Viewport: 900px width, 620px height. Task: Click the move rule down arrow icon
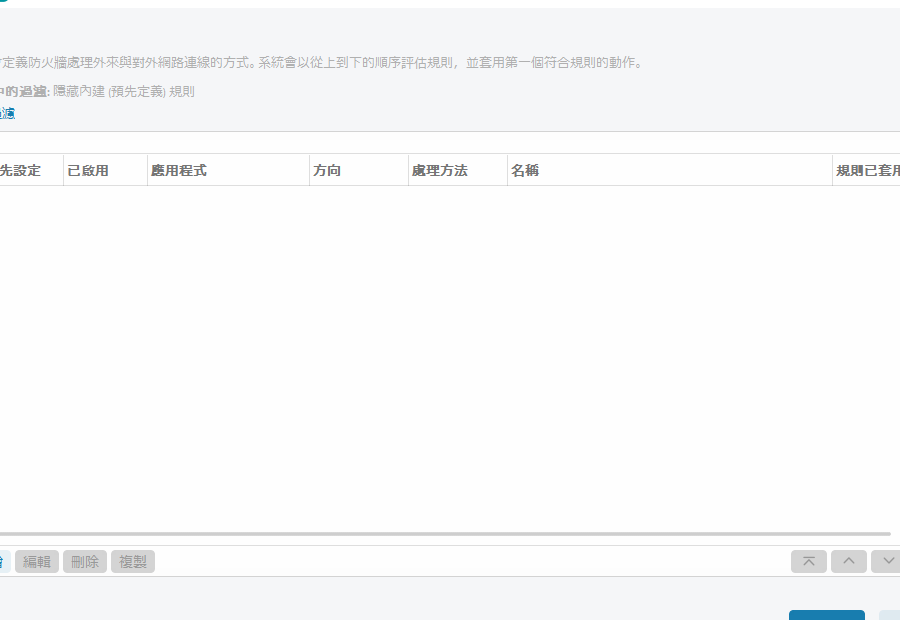pos(886,561)
